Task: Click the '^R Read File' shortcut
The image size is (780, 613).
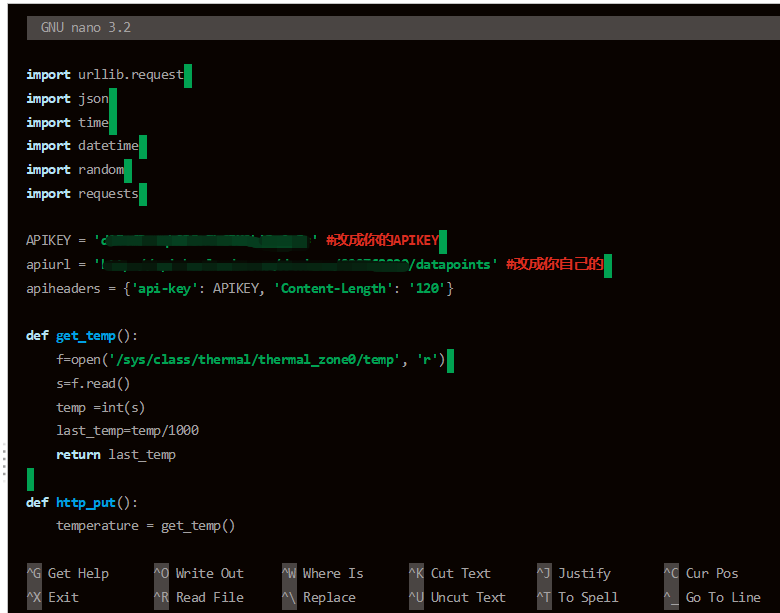Action: [199, 598]
